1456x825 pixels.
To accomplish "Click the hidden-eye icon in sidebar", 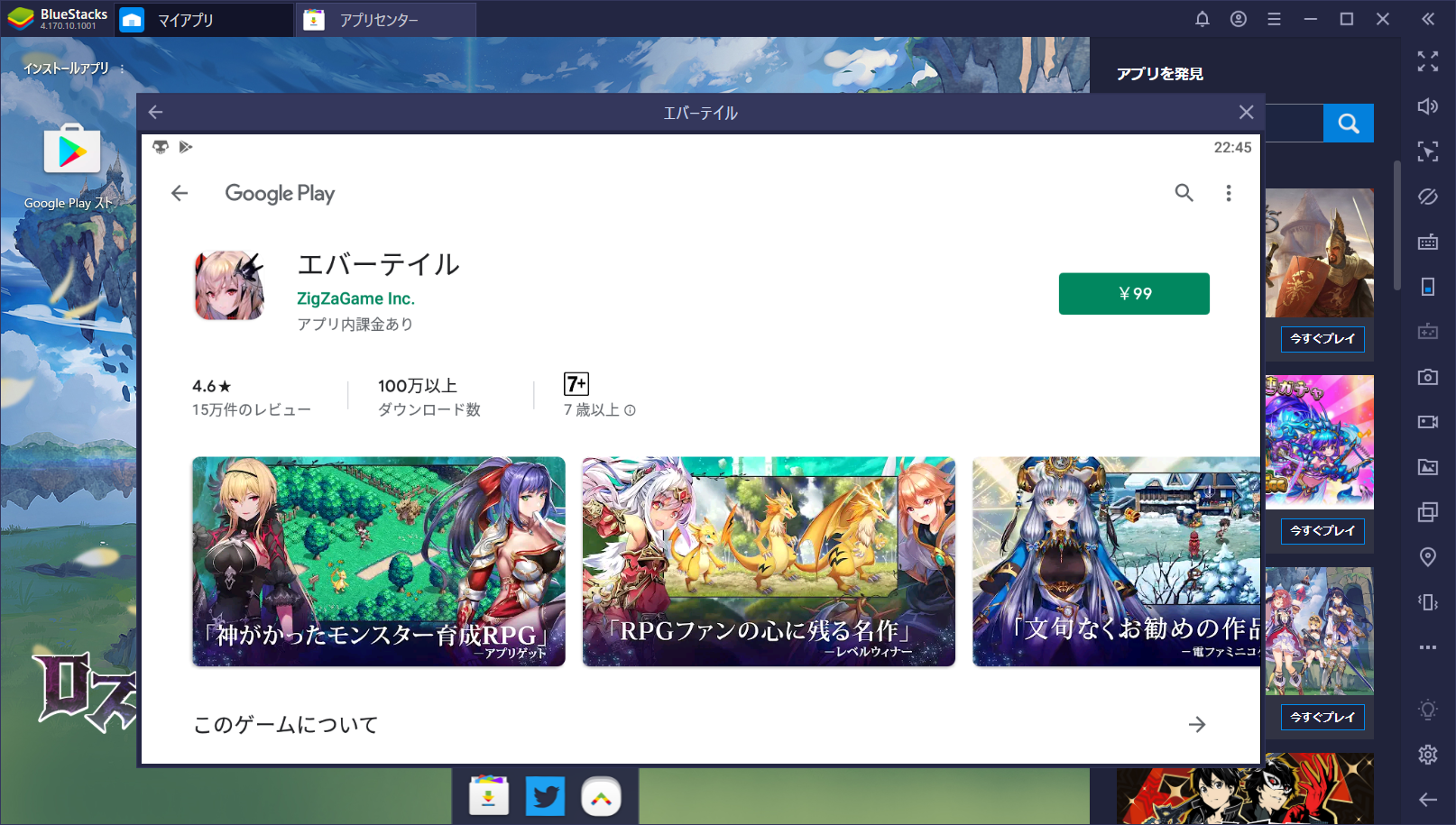I will click(x=1428, y=197).
